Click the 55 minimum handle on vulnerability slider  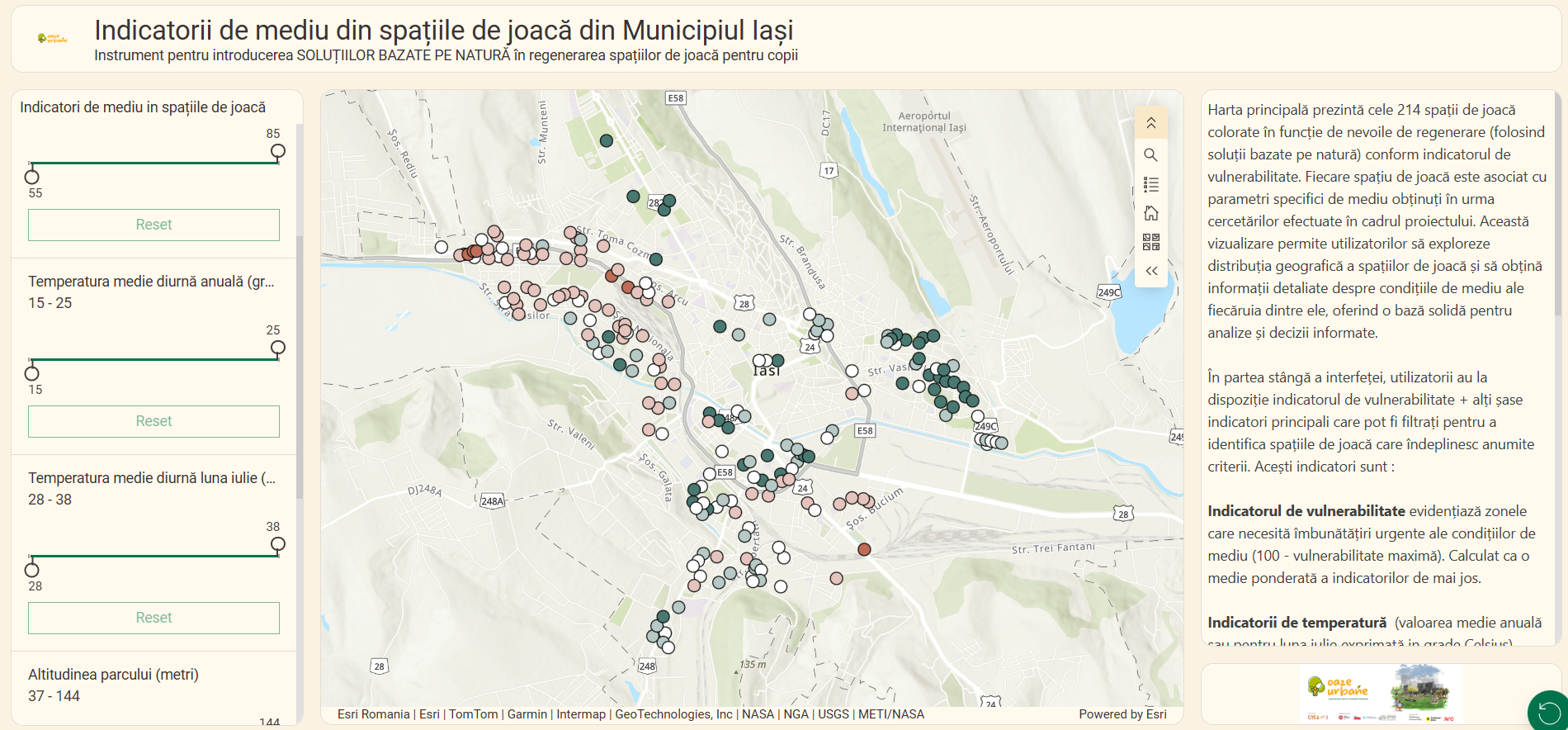[x=32, y=177]
